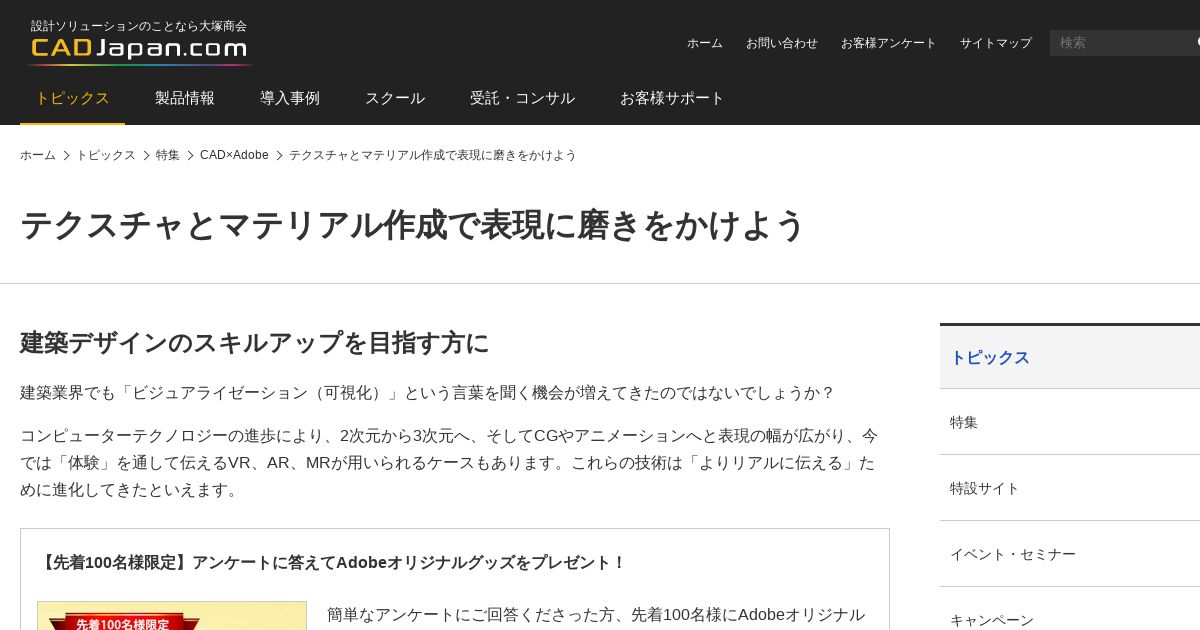Viewport: 1200px width, 630px height.
Task: Open the トピックス navigation tab
Action: tap(72, 98)
